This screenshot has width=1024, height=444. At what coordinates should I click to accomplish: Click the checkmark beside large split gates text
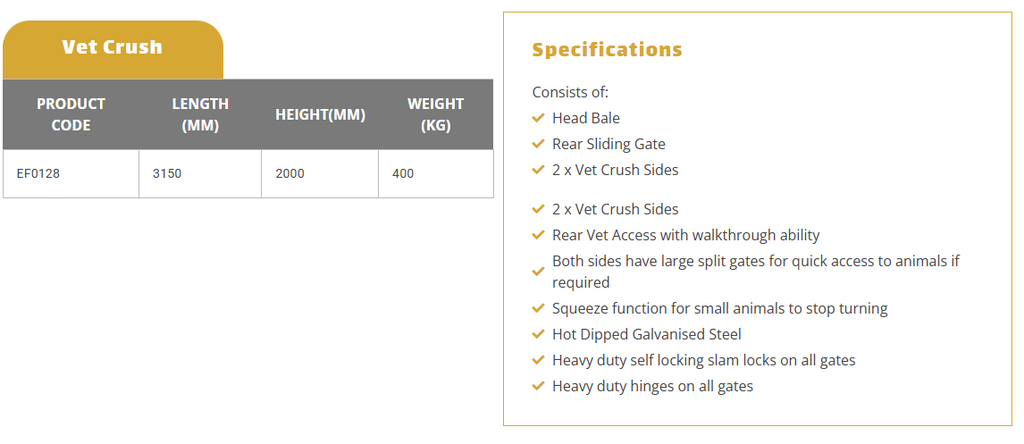click(x=538, y=272)
